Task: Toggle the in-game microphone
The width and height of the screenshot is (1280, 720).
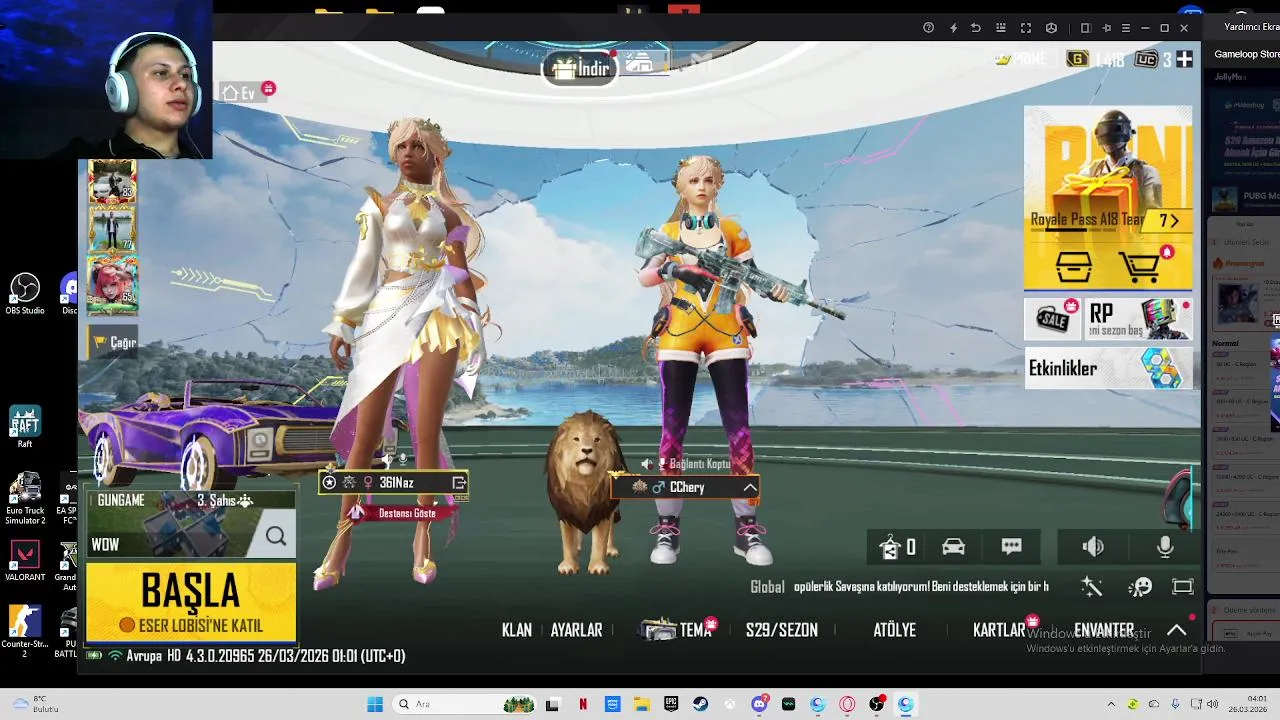Action: 1165,547
